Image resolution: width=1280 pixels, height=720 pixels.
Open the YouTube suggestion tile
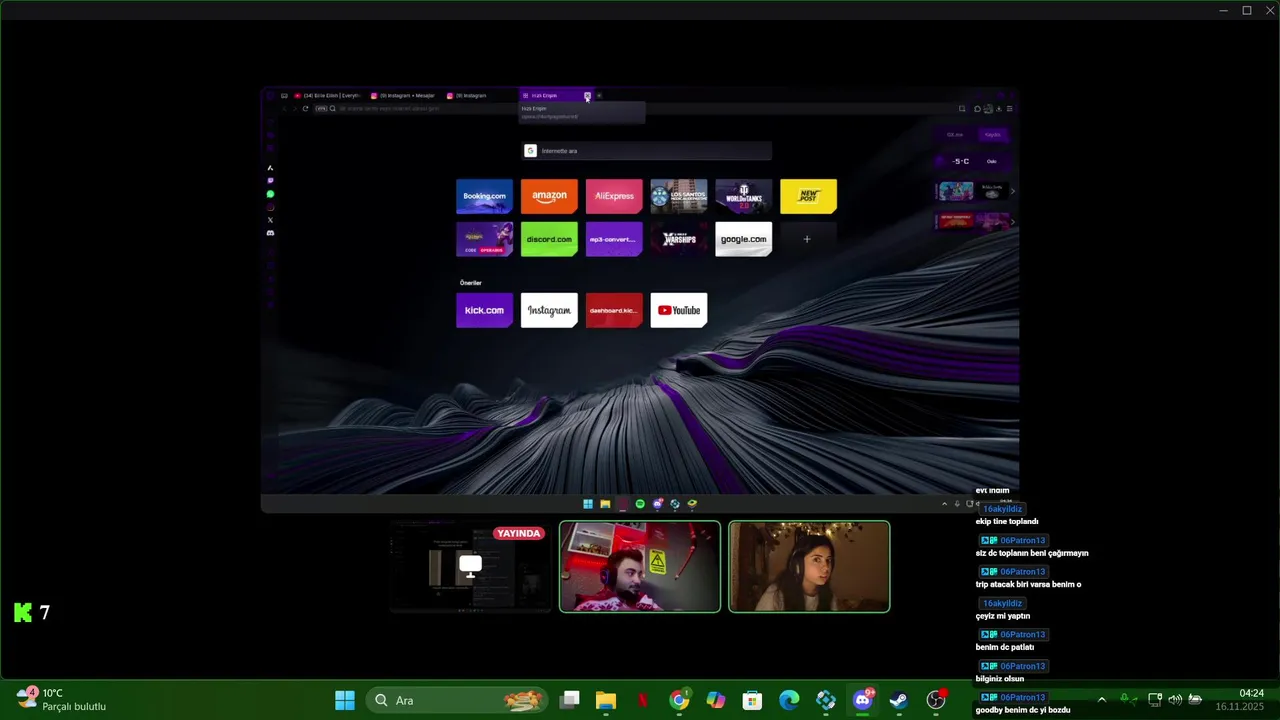(679, 310)
